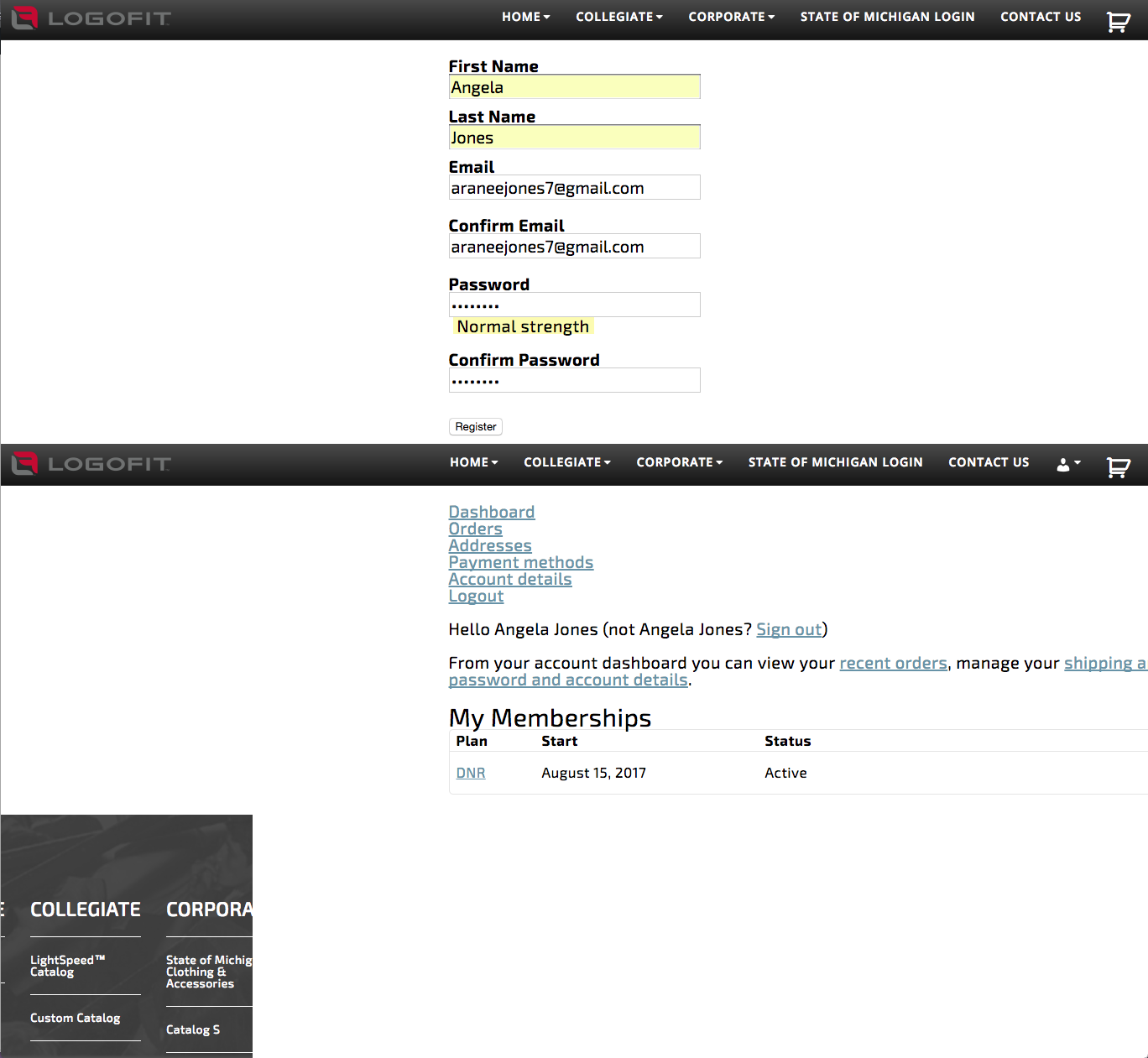
Task: Click the Logofit logo in the top header
Action: point(91,18)
